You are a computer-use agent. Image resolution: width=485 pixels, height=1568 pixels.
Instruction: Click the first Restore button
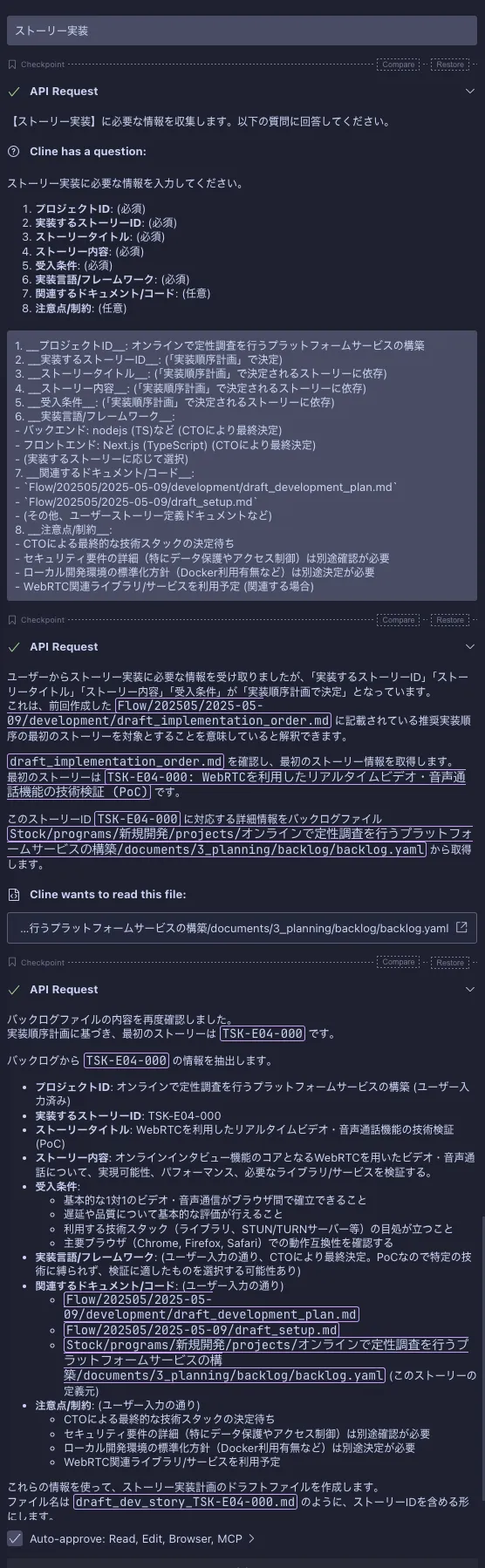450,65
